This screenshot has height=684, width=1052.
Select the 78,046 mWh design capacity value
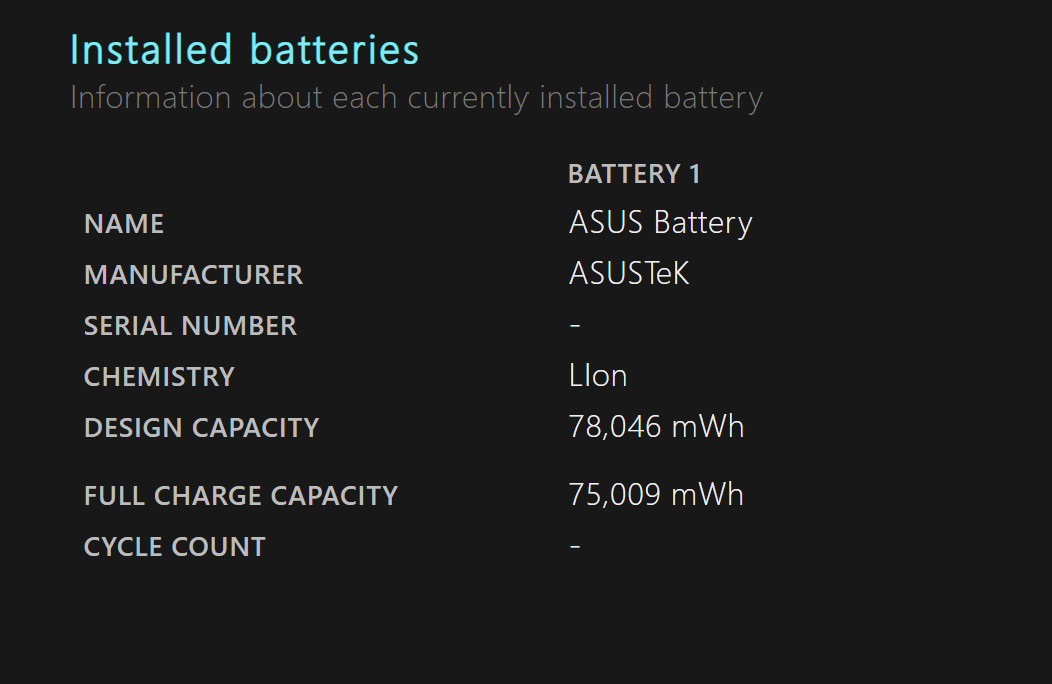click(657, 427)
